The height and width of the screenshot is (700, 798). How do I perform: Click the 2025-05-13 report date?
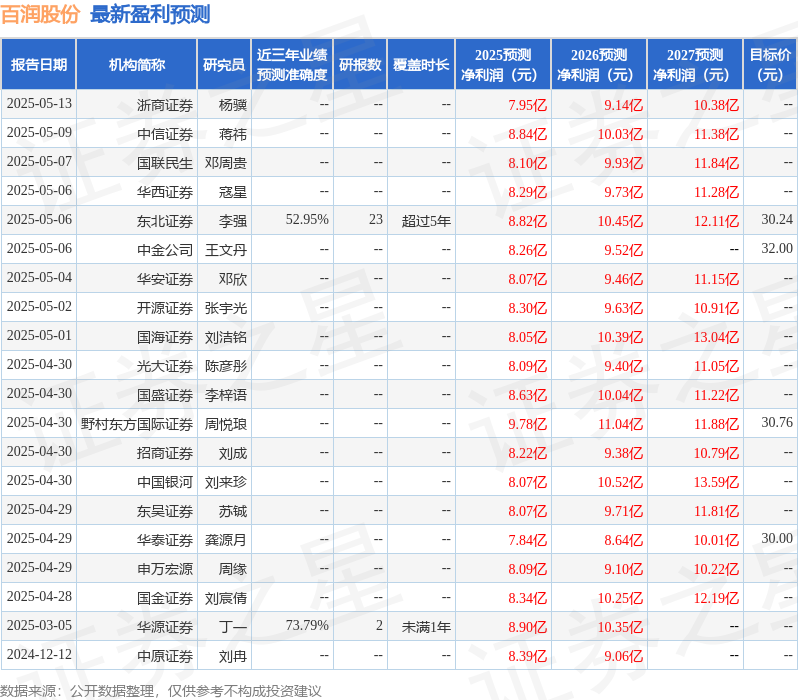pyautogui.click(x=39, y=103)
